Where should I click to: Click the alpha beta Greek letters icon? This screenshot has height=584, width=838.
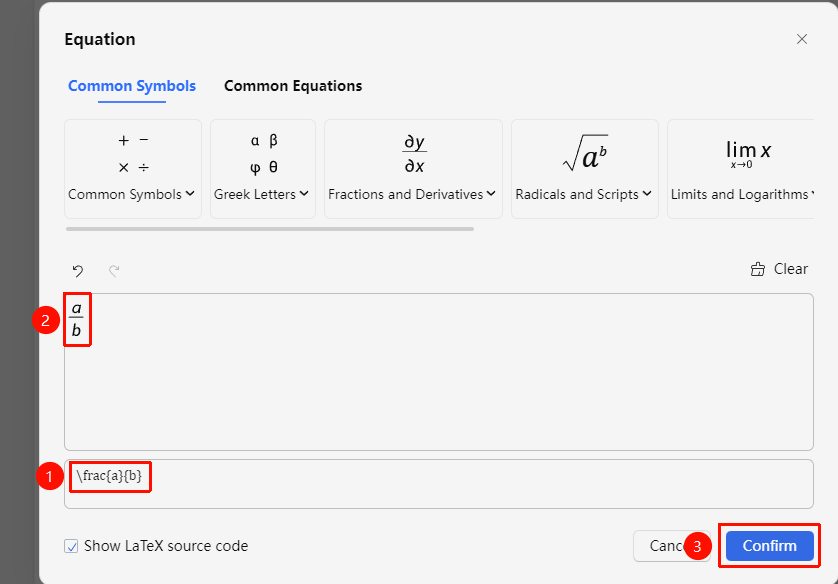(263, 154)
